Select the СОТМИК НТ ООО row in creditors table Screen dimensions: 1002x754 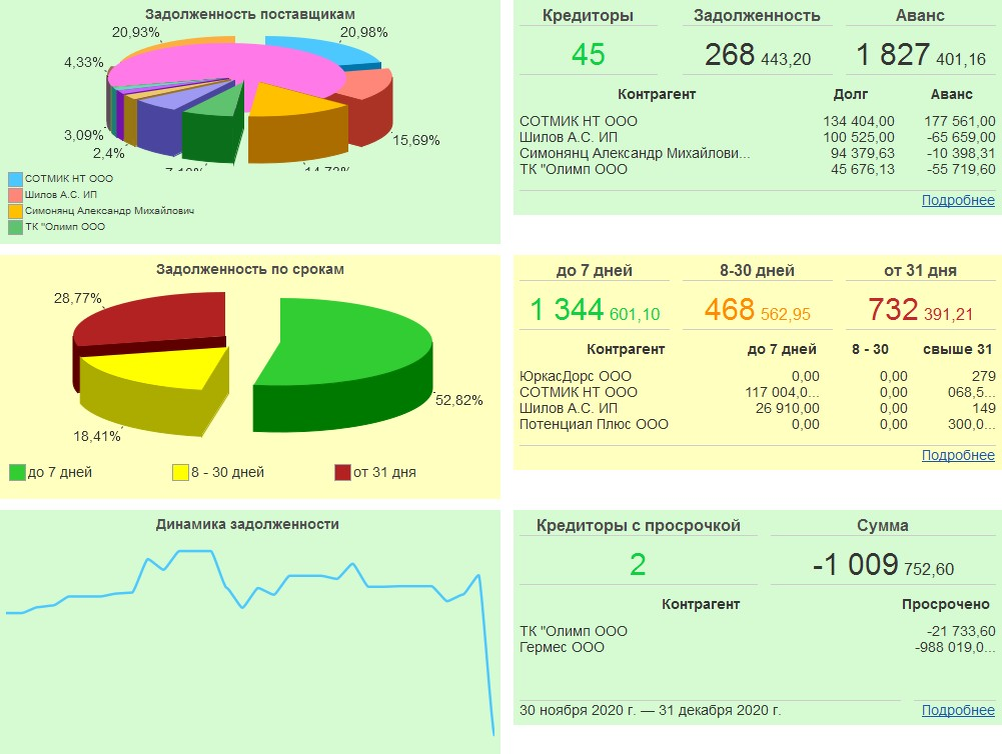click(757, 121)
